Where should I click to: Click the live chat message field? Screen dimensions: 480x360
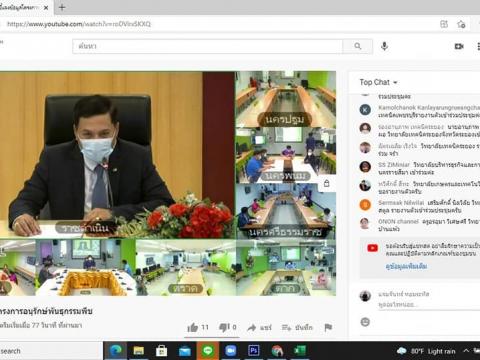[428, 304]
